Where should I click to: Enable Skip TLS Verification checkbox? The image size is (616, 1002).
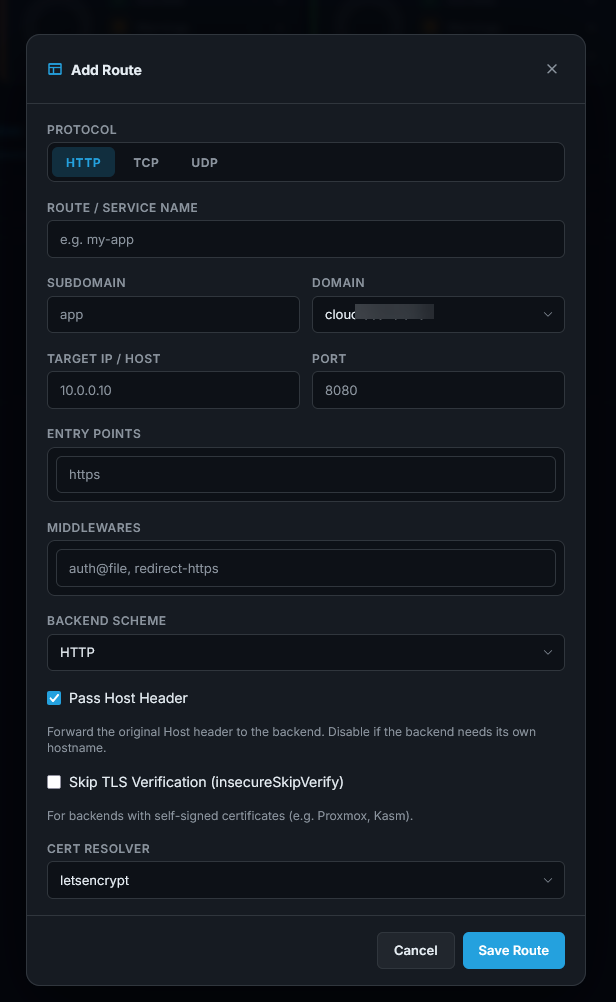pos(54,782)
